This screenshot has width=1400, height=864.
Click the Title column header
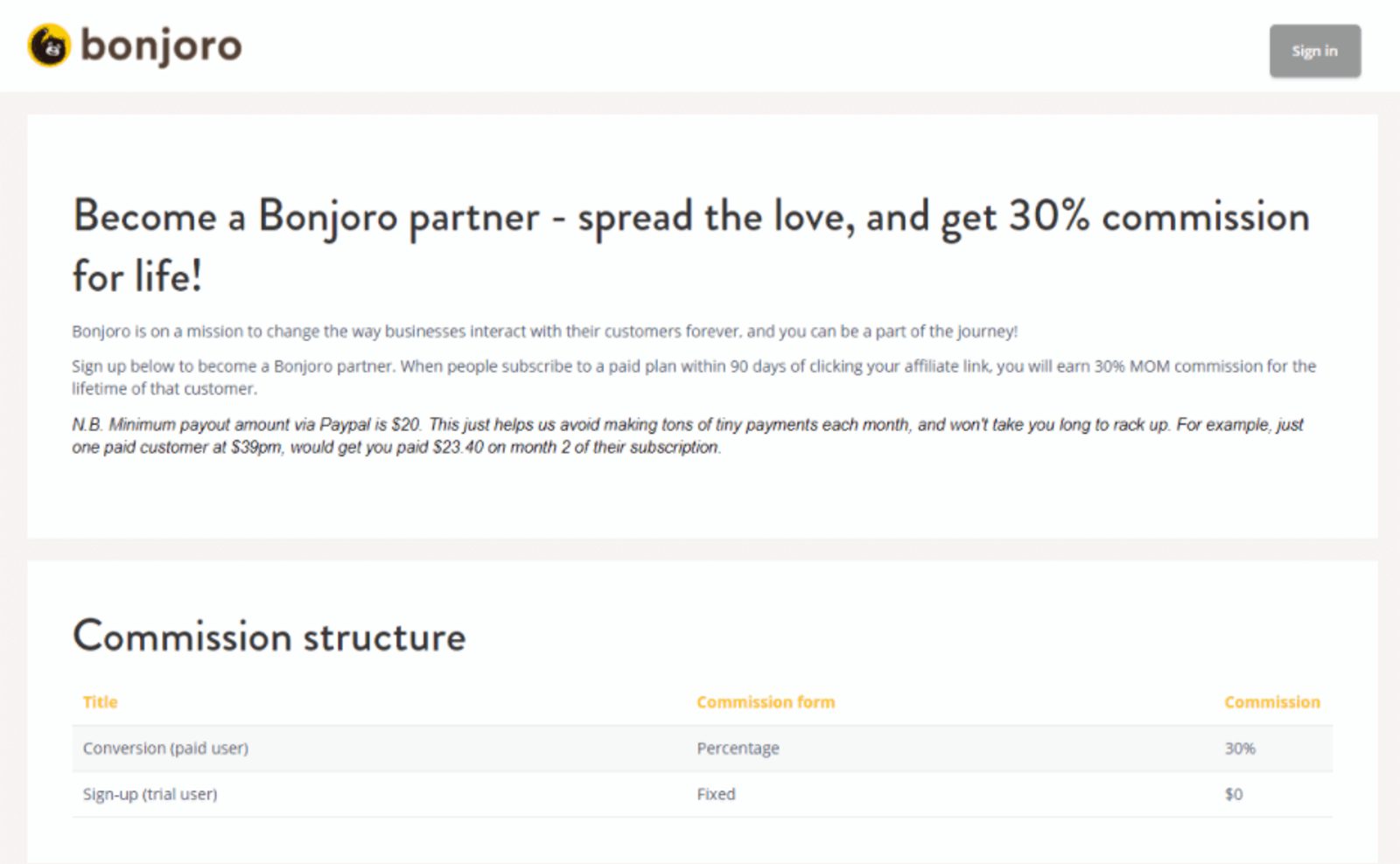tap(99, 701)
